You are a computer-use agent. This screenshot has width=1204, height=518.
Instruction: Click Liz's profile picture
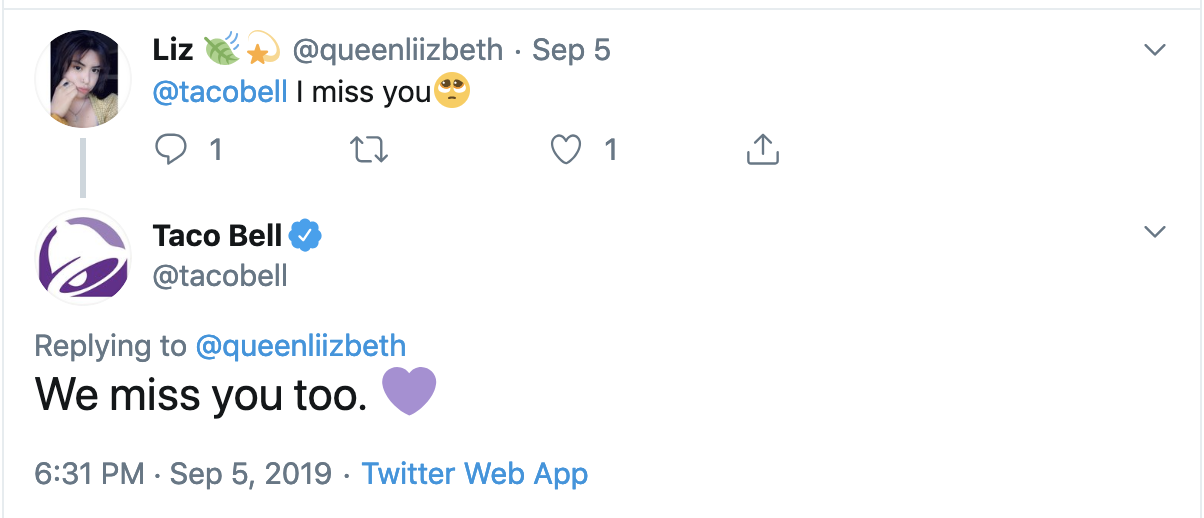point(84,78)
